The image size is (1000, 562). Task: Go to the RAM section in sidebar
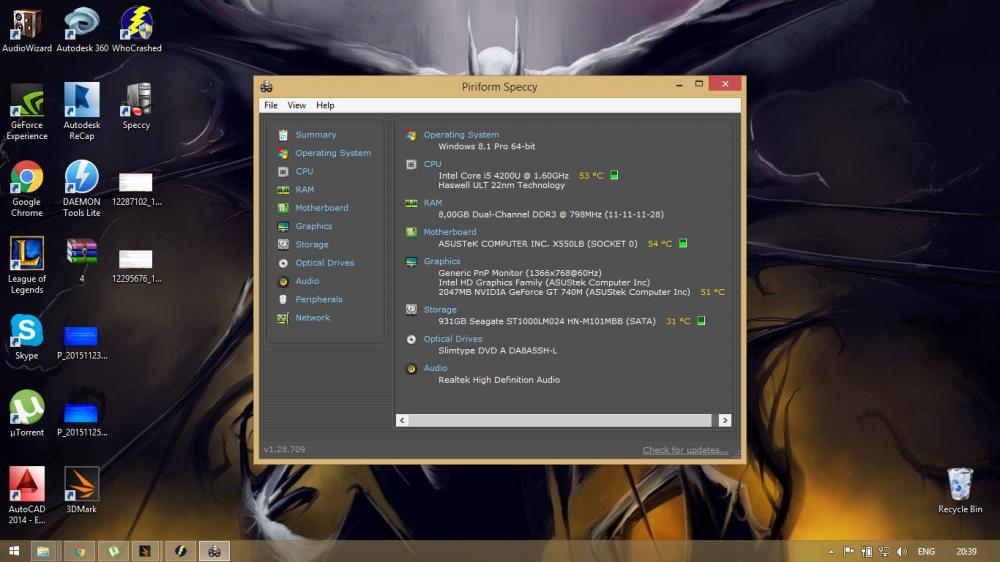click(x=304, y=189)
